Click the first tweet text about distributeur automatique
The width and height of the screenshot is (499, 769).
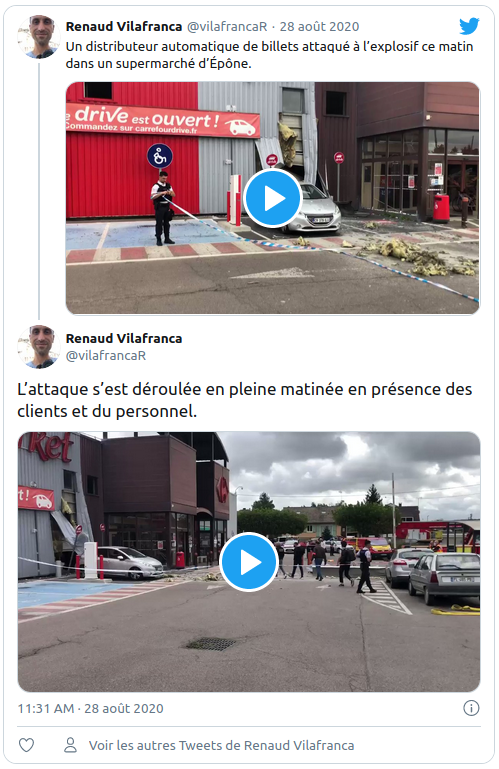point(269,55)
